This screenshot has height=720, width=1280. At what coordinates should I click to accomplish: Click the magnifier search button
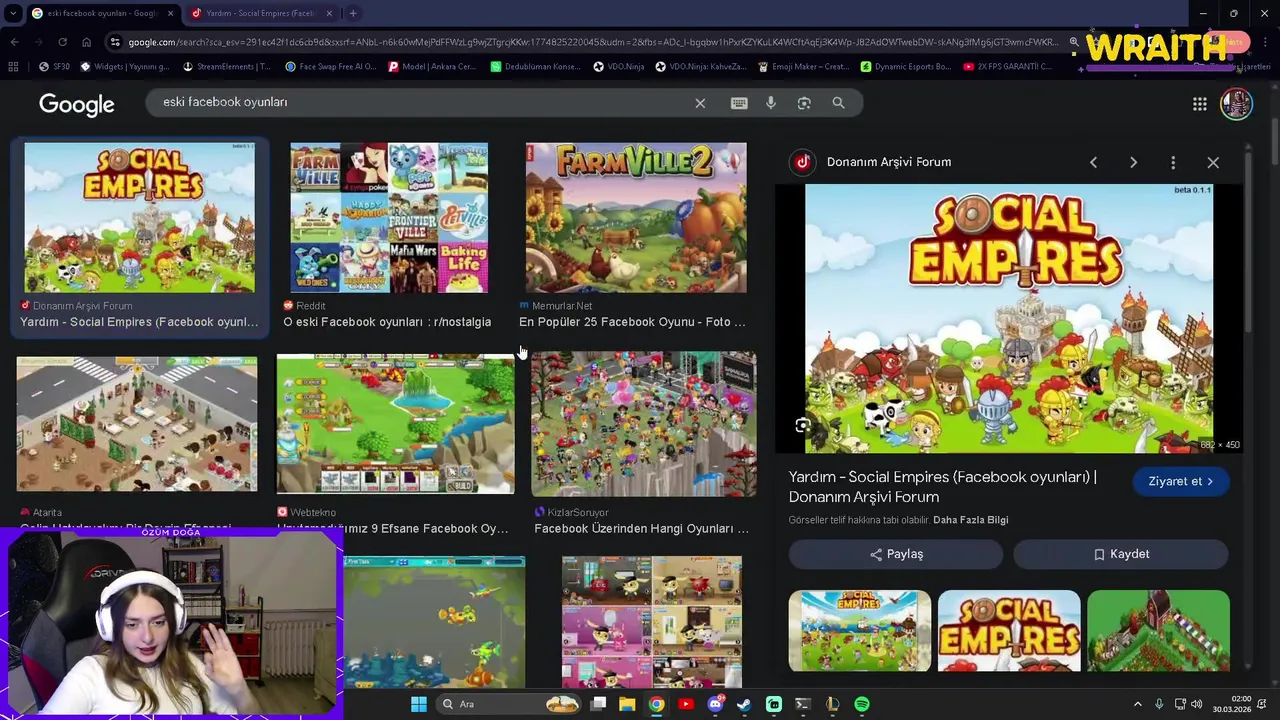[x=838, y=103]
